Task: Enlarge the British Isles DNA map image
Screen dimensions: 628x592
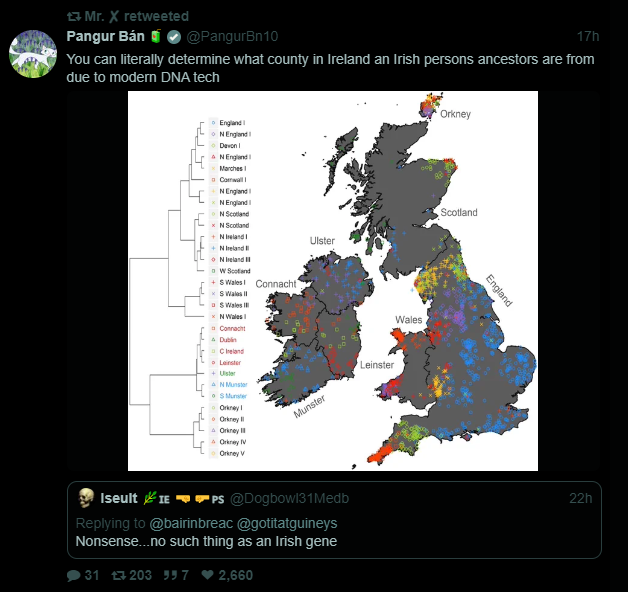Action: click(x=333, y=280)
